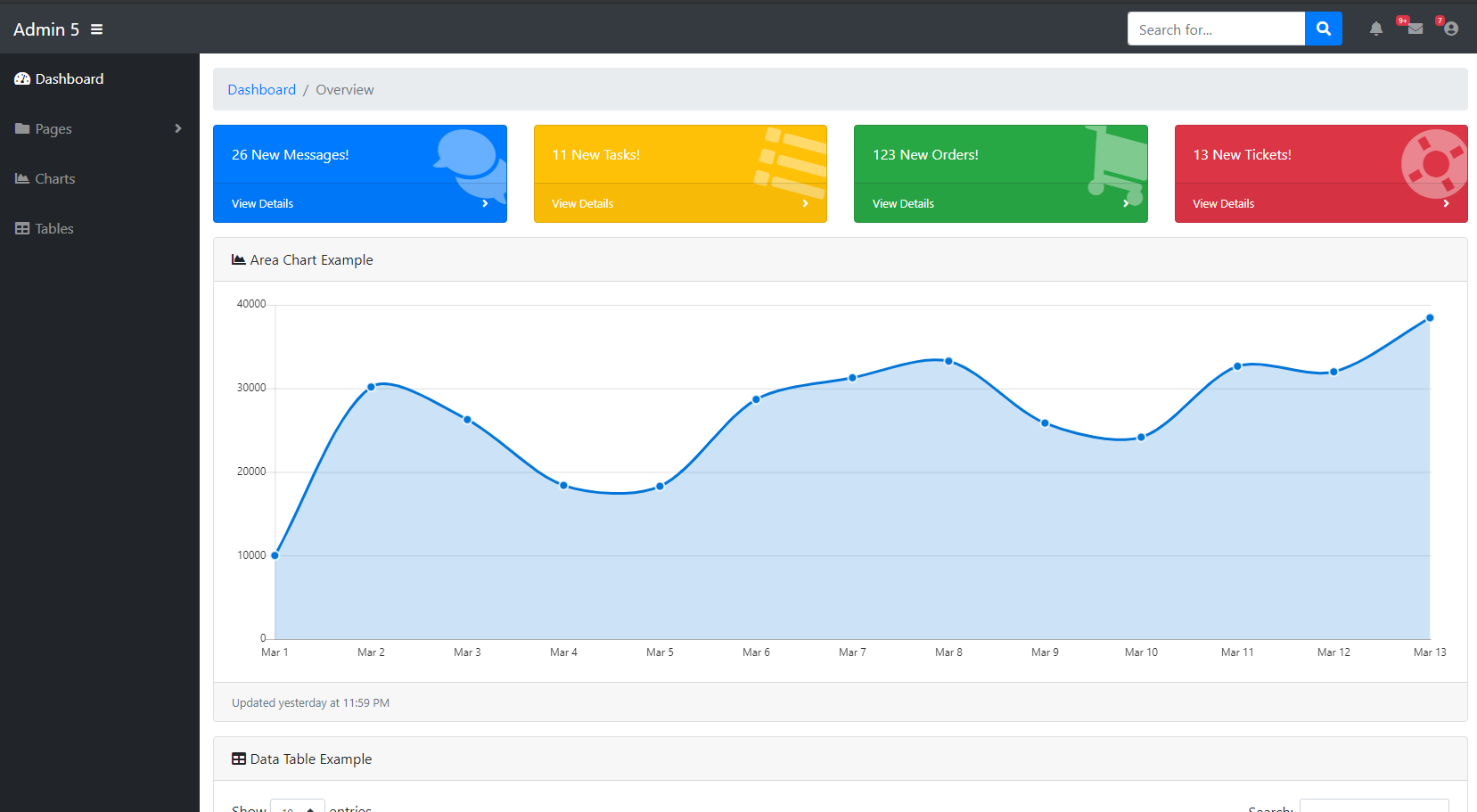Viewport: 1477px width, 812px height.
Task: Click the Dashboard gauge icon in sidebar
Action: coord(22,79)
